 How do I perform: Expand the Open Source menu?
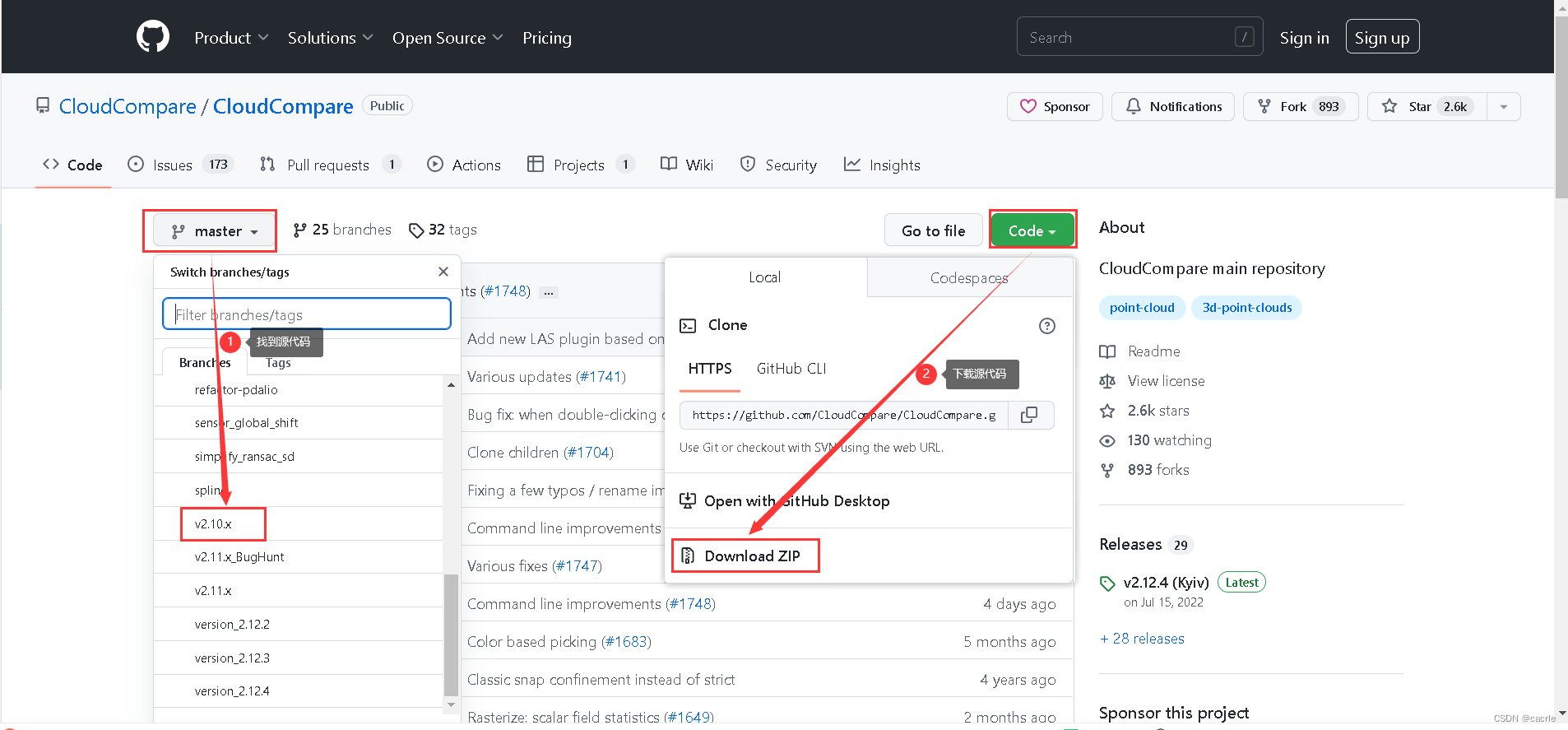coord(448,38)
